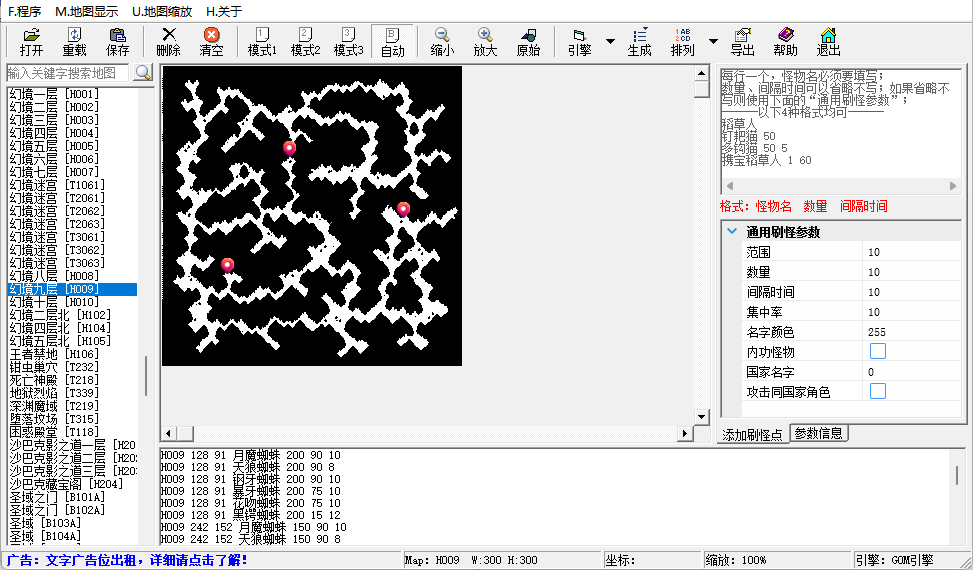This screenshot has width=973, height=570.
Task: Collapse the 通用刷怪参数 section
Action: pos(732,231)
